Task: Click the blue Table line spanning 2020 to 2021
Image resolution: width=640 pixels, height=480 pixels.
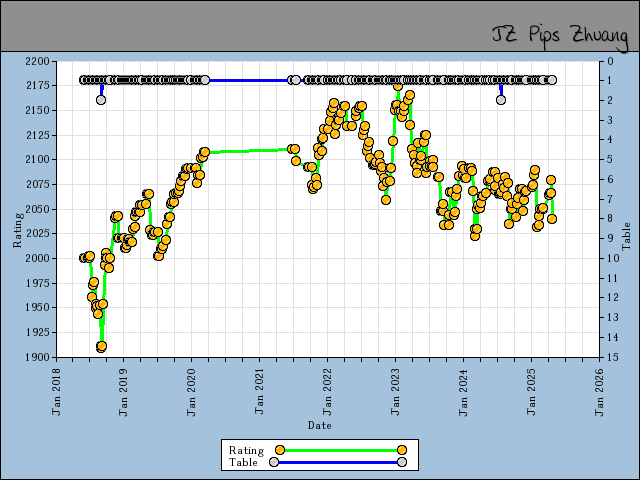Action: click(x=248, y=80)
